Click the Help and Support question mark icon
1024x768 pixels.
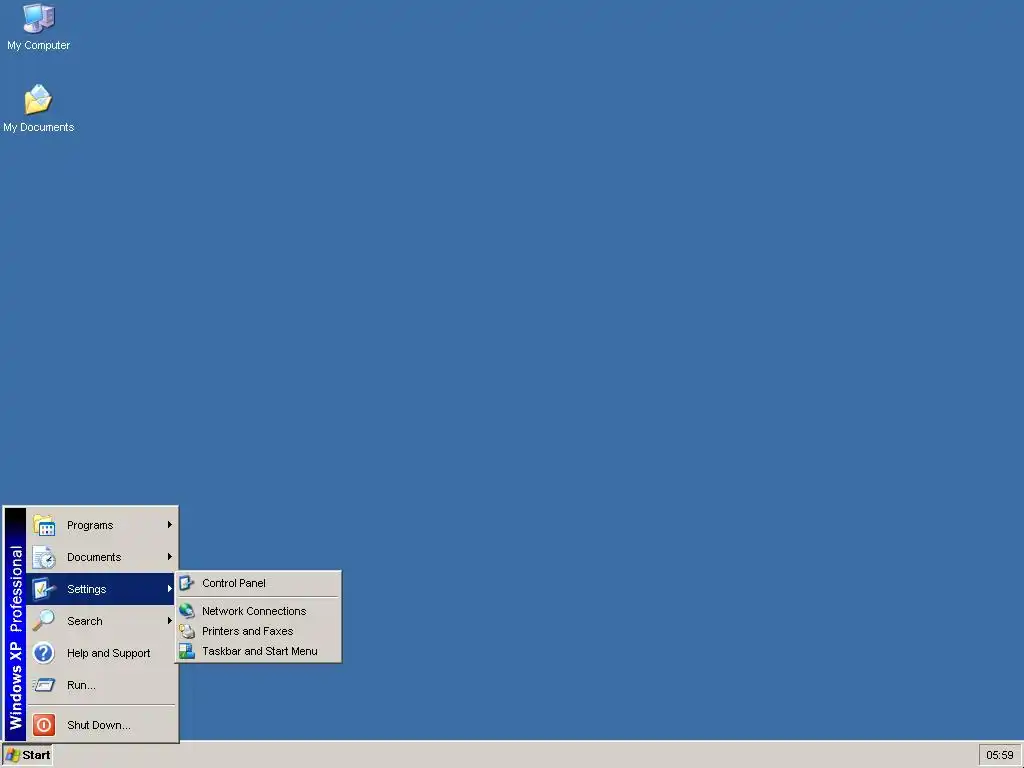[x=44, y=653]
